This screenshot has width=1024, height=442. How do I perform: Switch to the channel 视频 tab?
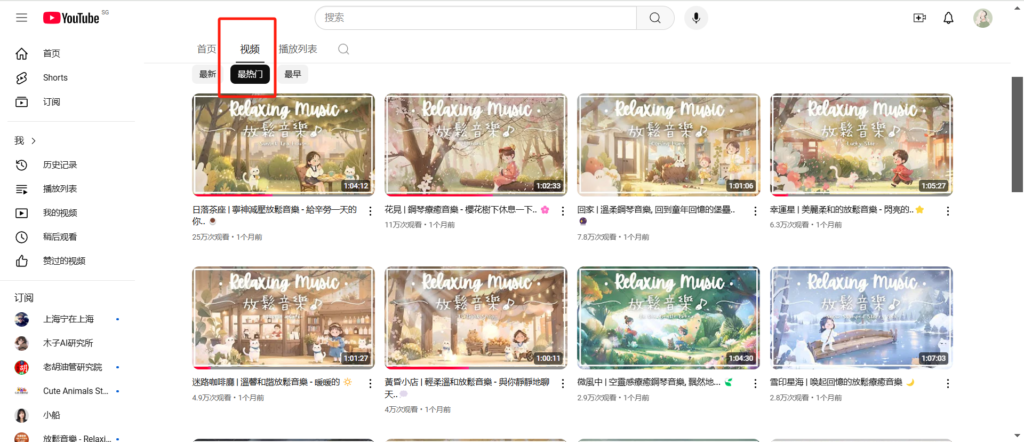tap(249, 49)
